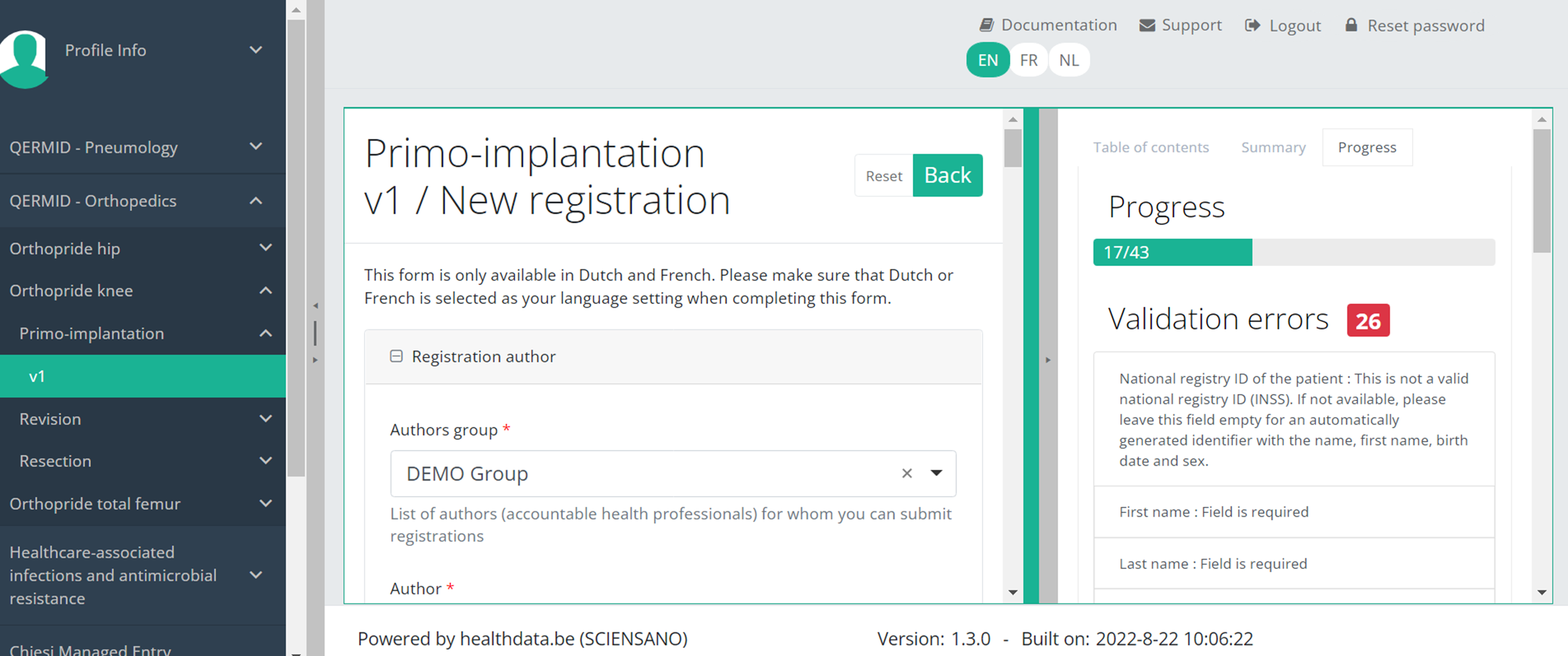This screenshot has width=1568, height=656.
Task: Select the EN language option
Action: click(x=988, y=60)
